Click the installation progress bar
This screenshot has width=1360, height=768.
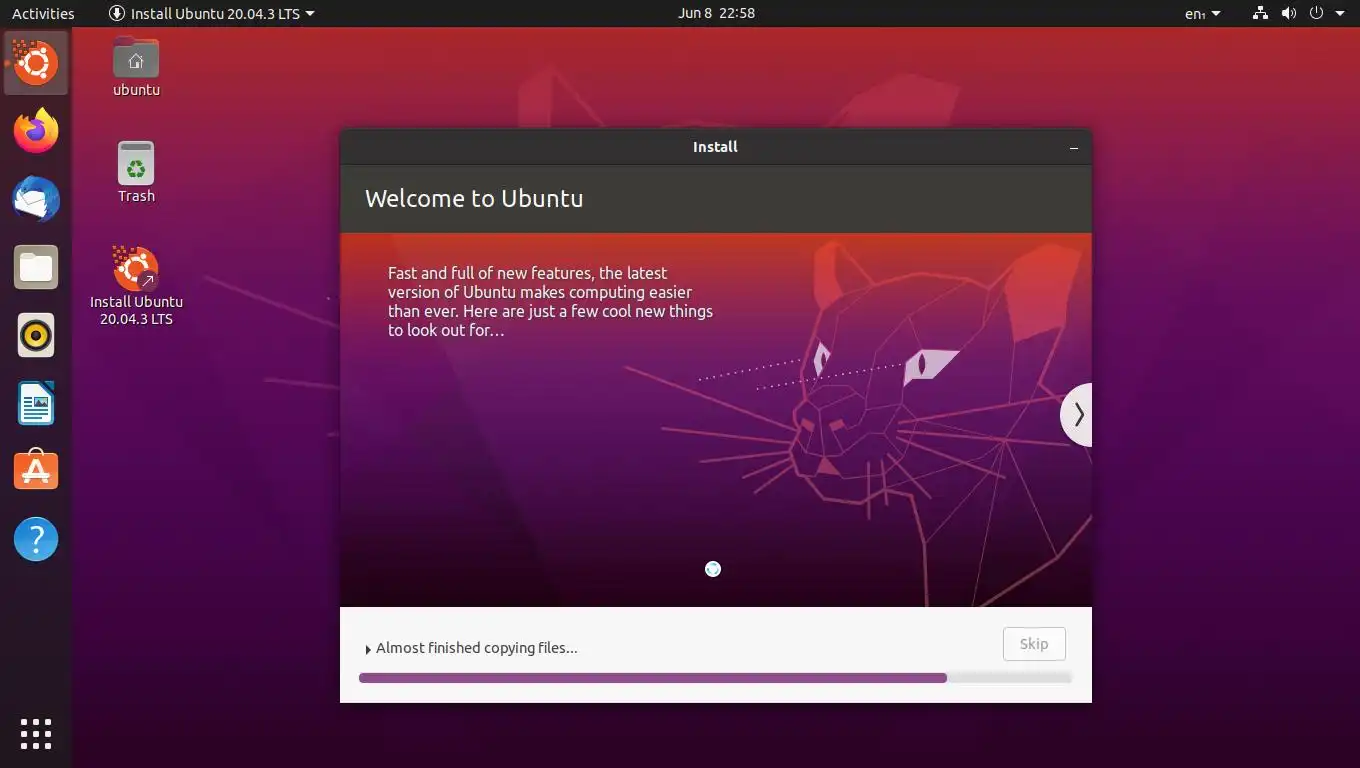click(715, 678)
